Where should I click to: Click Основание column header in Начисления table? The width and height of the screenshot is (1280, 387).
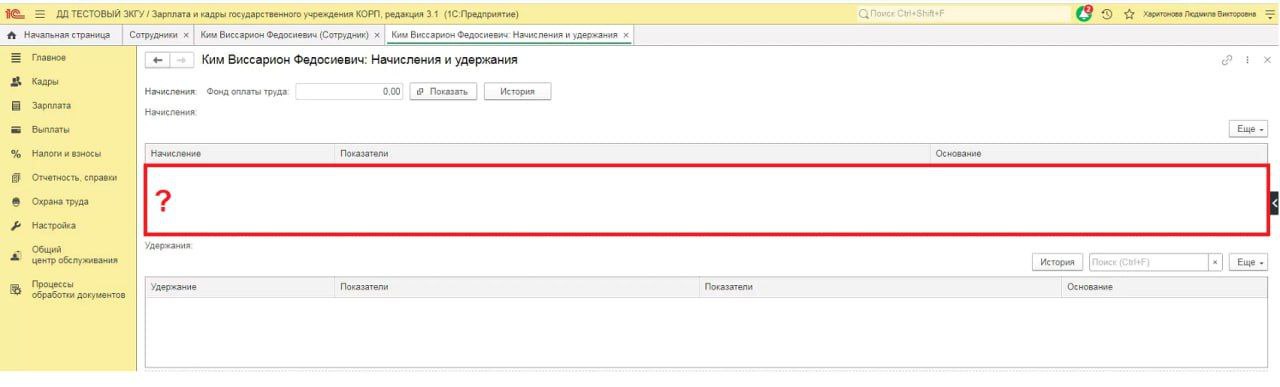pyautogui.click(x=1099, y=154)
